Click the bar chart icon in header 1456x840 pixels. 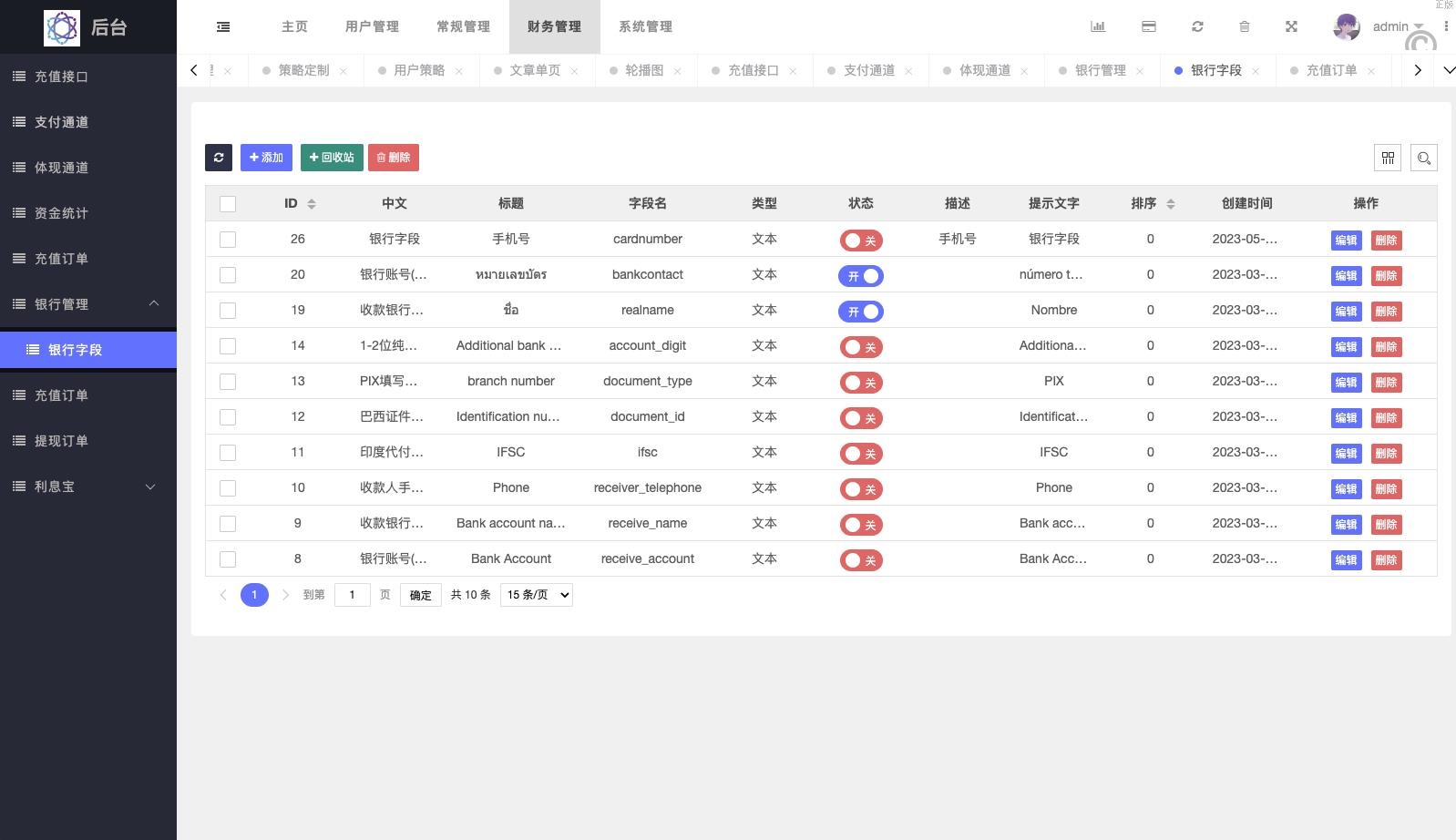pos(1098,27)
